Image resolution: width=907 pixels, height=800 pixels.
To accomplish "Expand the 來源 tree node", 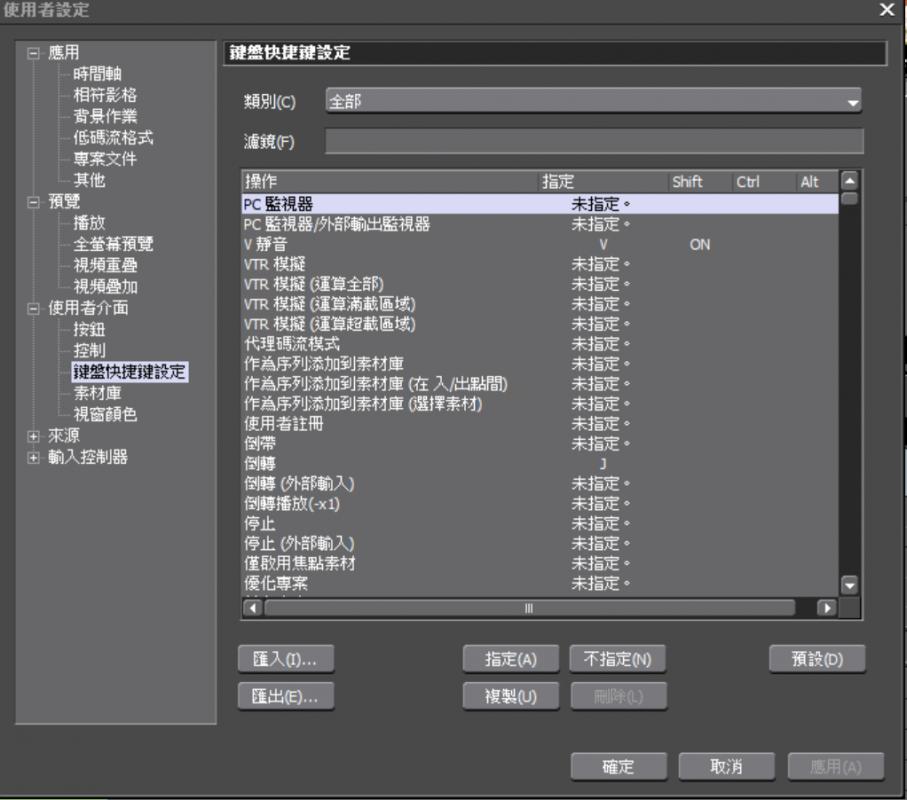I will (x=34, y=436).
